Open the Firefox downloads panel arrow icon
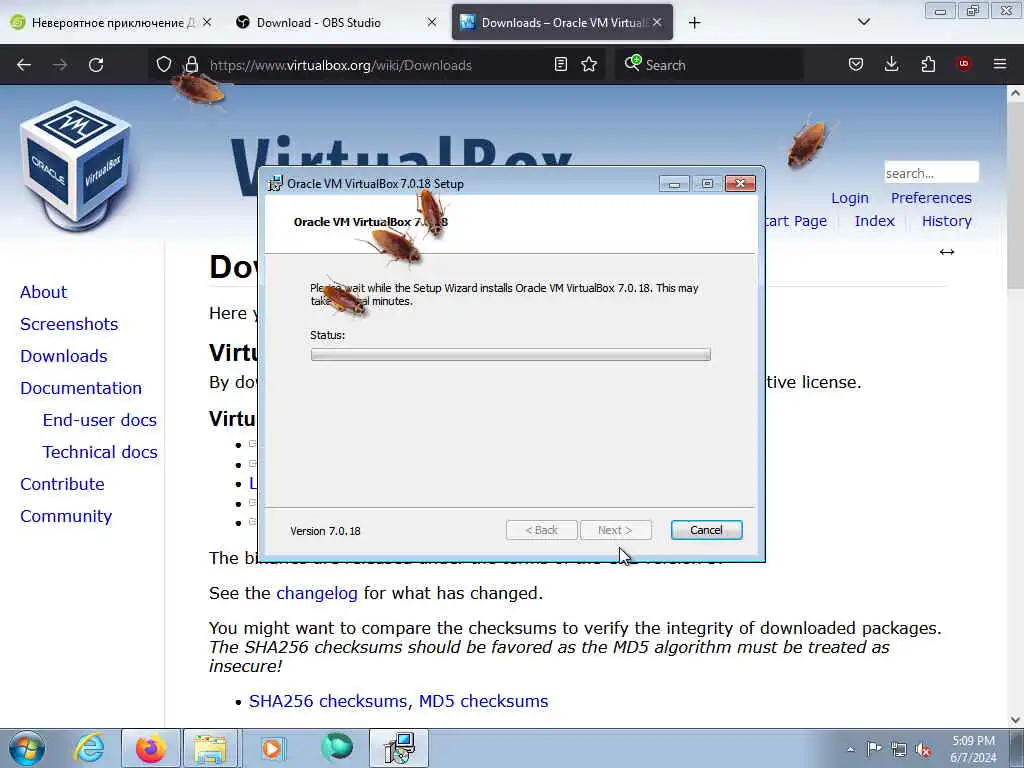1024x768 pixels. point(891,65)
